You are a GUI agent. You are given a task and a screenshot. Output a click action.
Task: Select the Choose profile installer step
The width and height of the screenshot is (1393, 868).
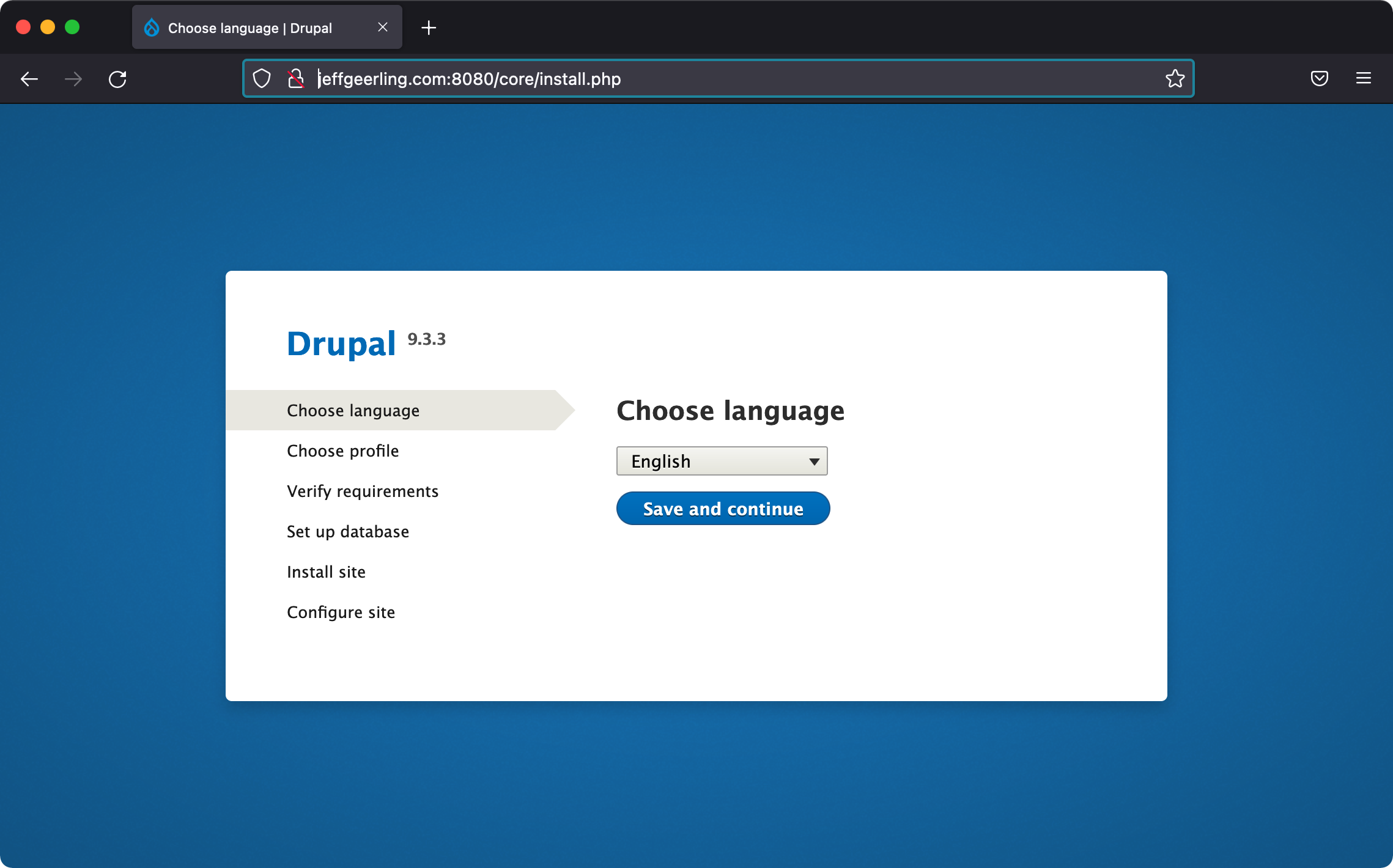[342, 451]
